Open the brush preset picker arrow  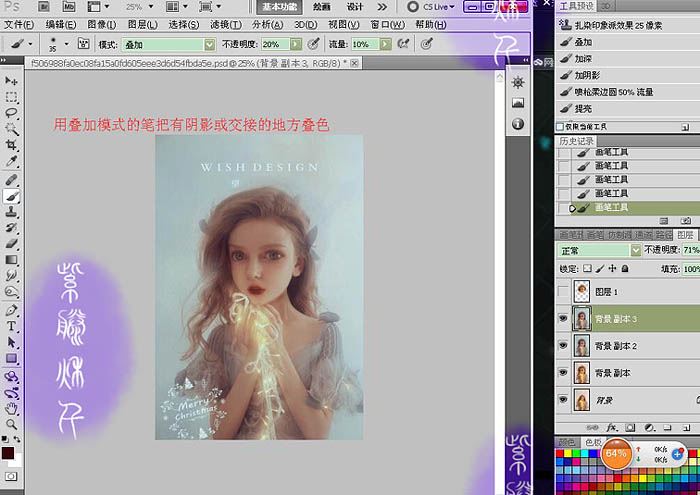(x=67, y=44)
